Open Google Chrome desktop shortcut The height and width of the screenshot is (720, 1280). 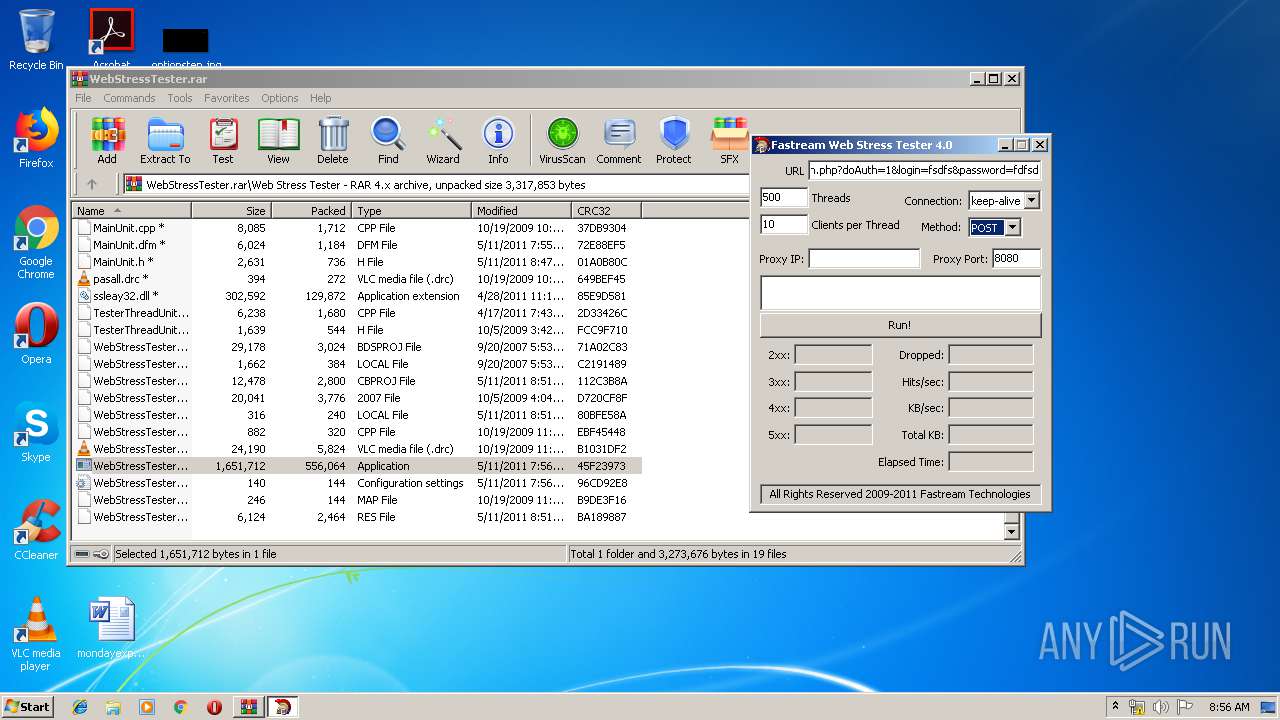tap(36, 243)
